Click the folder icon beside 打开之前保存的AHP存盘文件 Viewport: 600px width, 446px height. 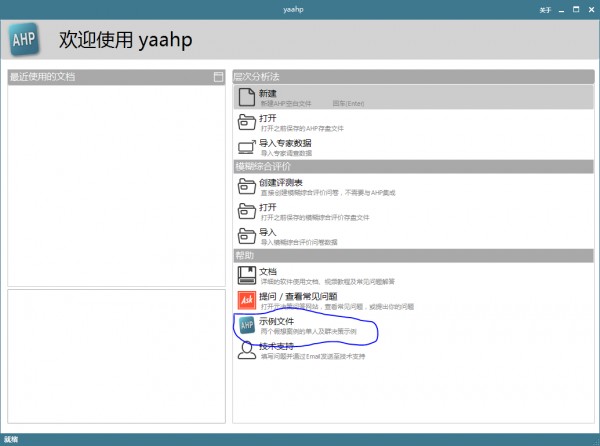(x=246, y=122)
